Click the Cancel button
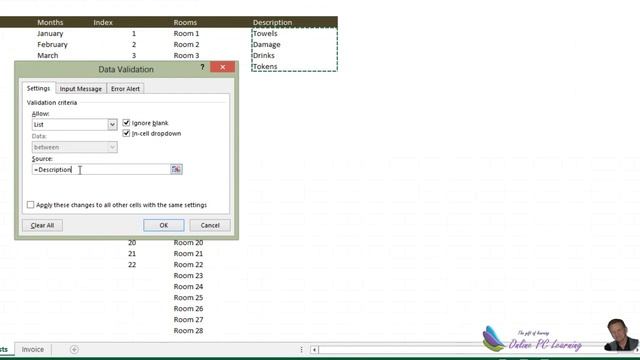 tap(210, 225)
